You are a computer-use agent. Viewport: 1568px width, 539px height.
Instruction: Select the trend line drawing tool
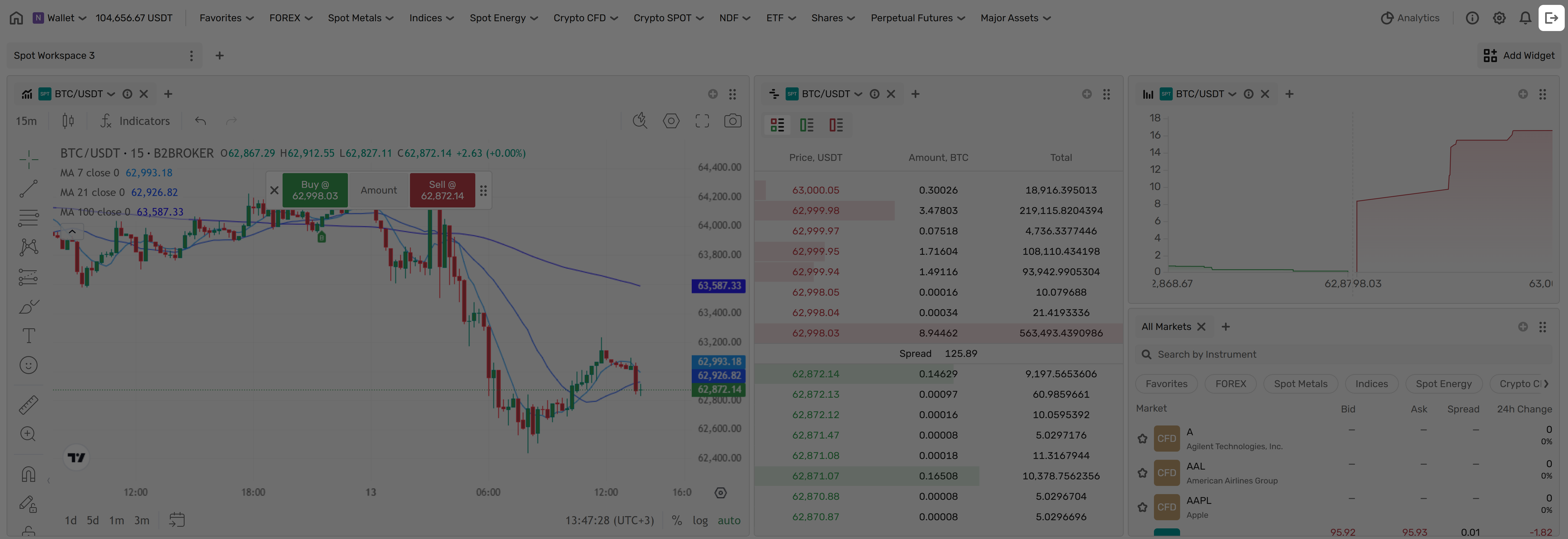pyautogui.click(x=29, y=189)
